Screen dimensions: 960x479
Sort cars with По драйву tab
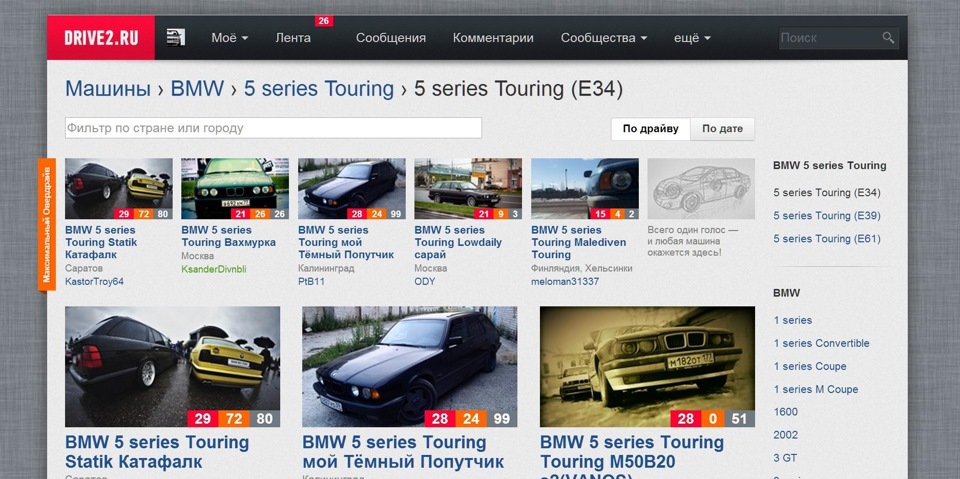[x=651, y=129]
